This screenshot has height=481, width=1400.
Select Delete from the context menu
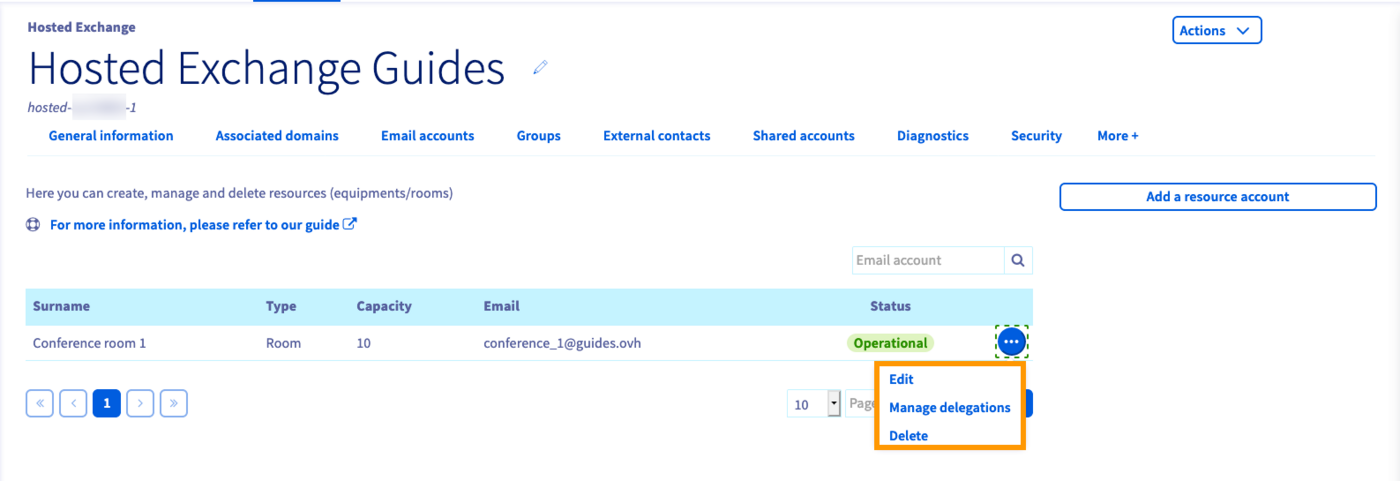pos(908,436)
